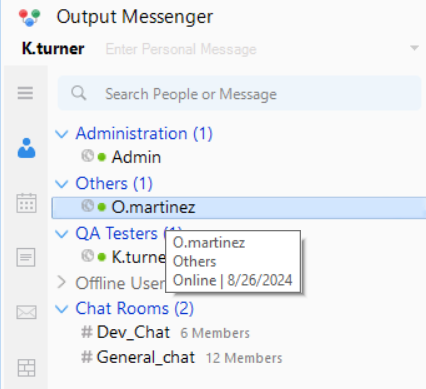Collapse the Administration group

(62, 134)
